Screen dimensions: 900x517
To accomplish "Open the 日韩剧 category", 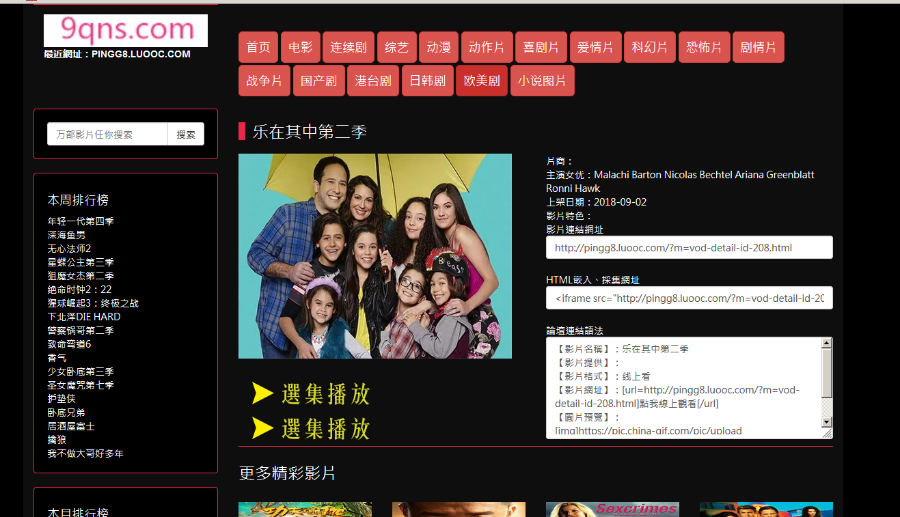I will click(x=428, y=81).
